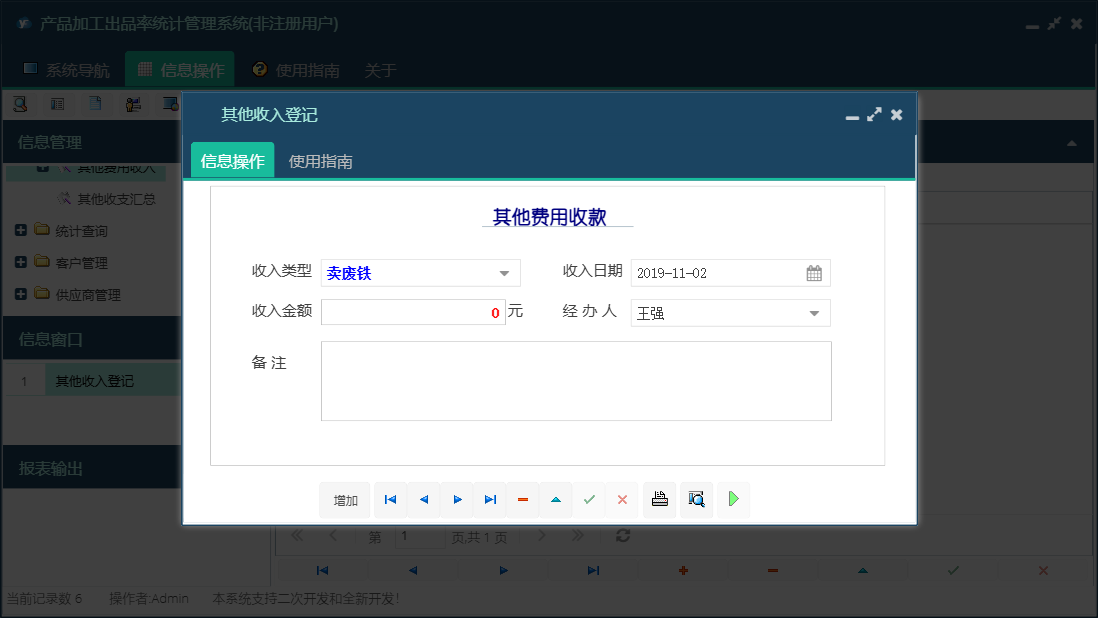This screenshot has width=1098, height=618.
Task: Open the 关于 menu in the top bar
Action: (380, 71)
